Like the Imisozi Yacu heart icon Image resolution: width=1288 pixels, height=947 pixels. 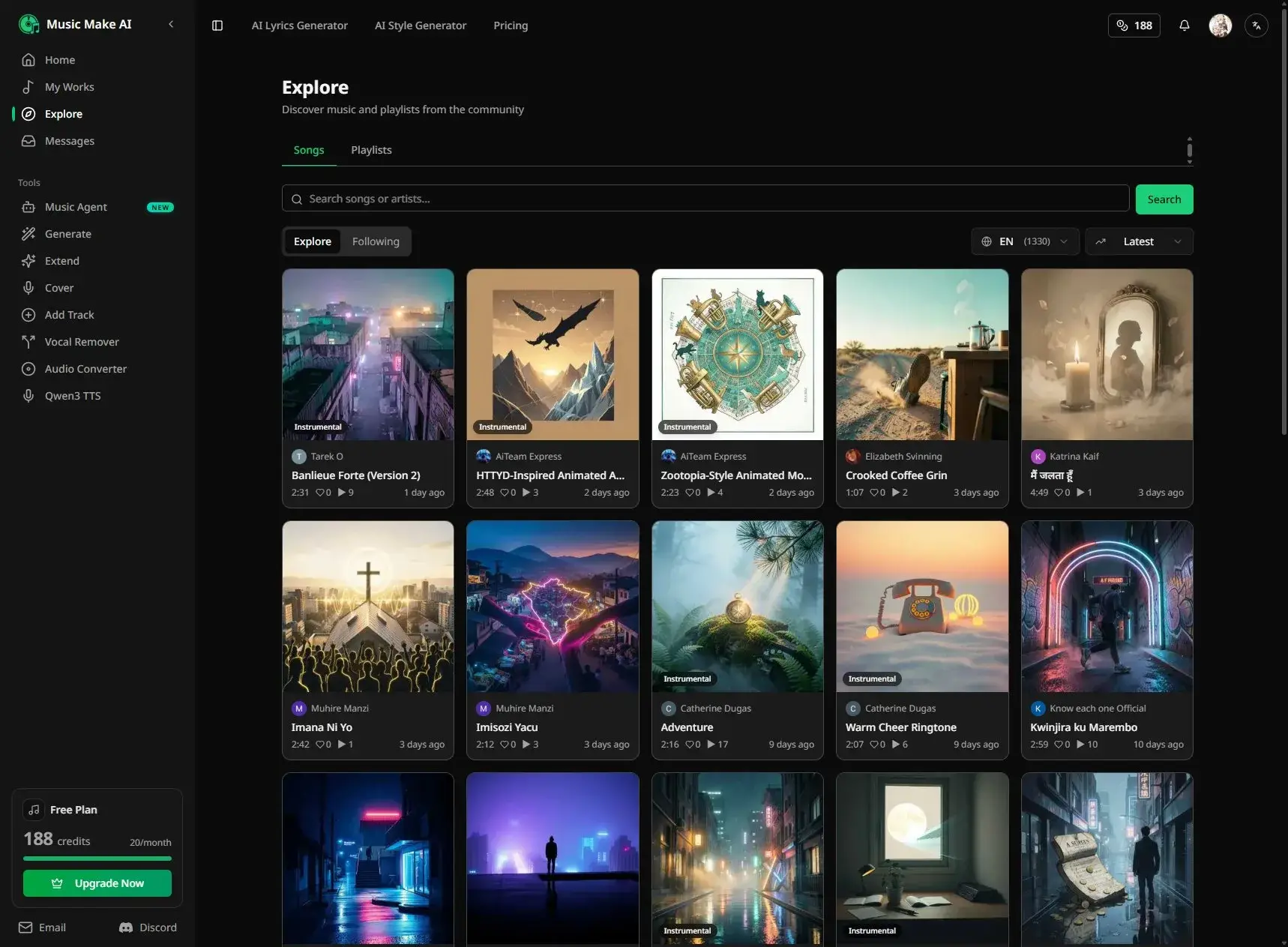coord(505,745)
